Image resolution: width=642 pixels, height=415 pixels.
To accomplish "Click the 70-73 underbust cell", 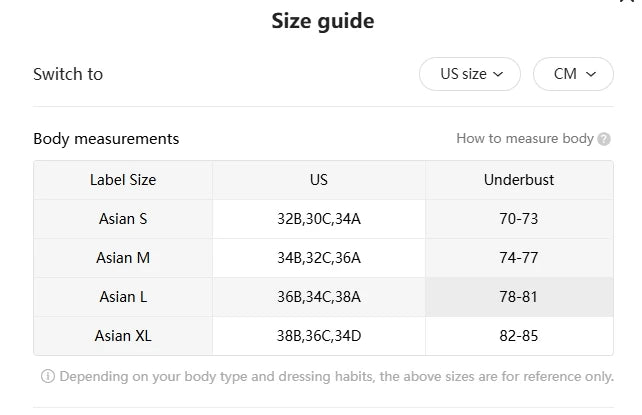I will [x=519, y=219].
